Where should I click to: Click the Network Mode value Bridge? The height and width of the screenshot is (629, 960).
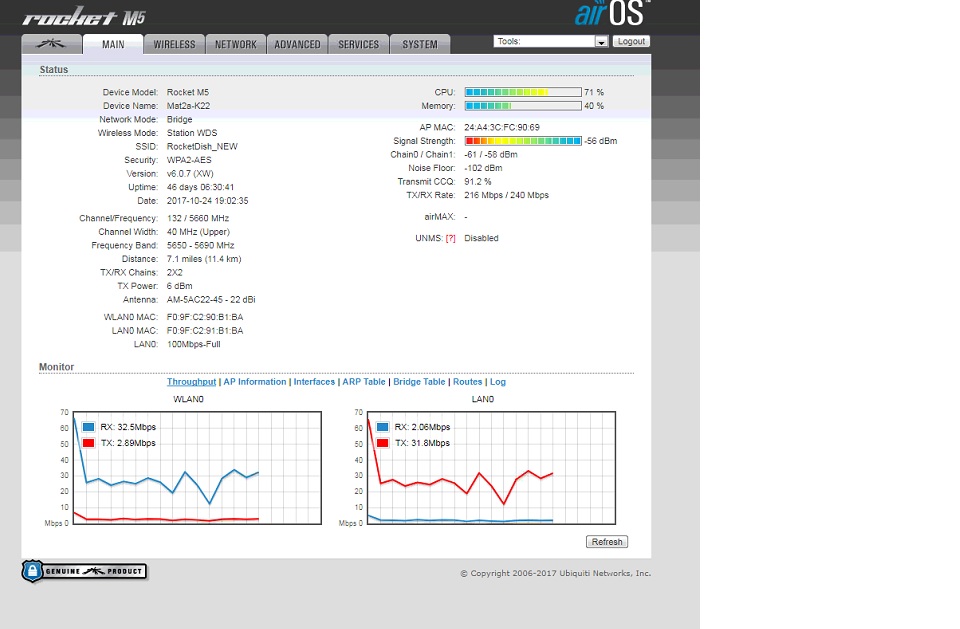179,119
